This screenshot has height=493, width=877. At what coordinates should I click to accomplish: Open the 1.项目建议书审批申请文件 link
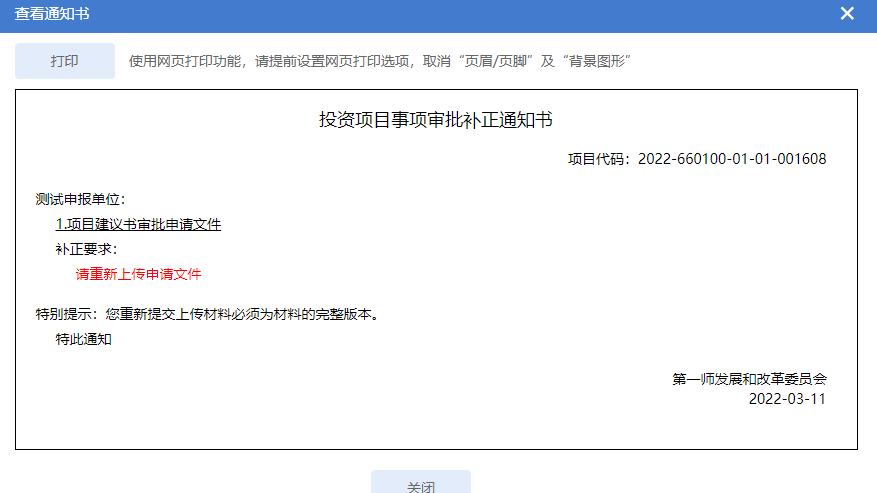[x=138, y=224]
